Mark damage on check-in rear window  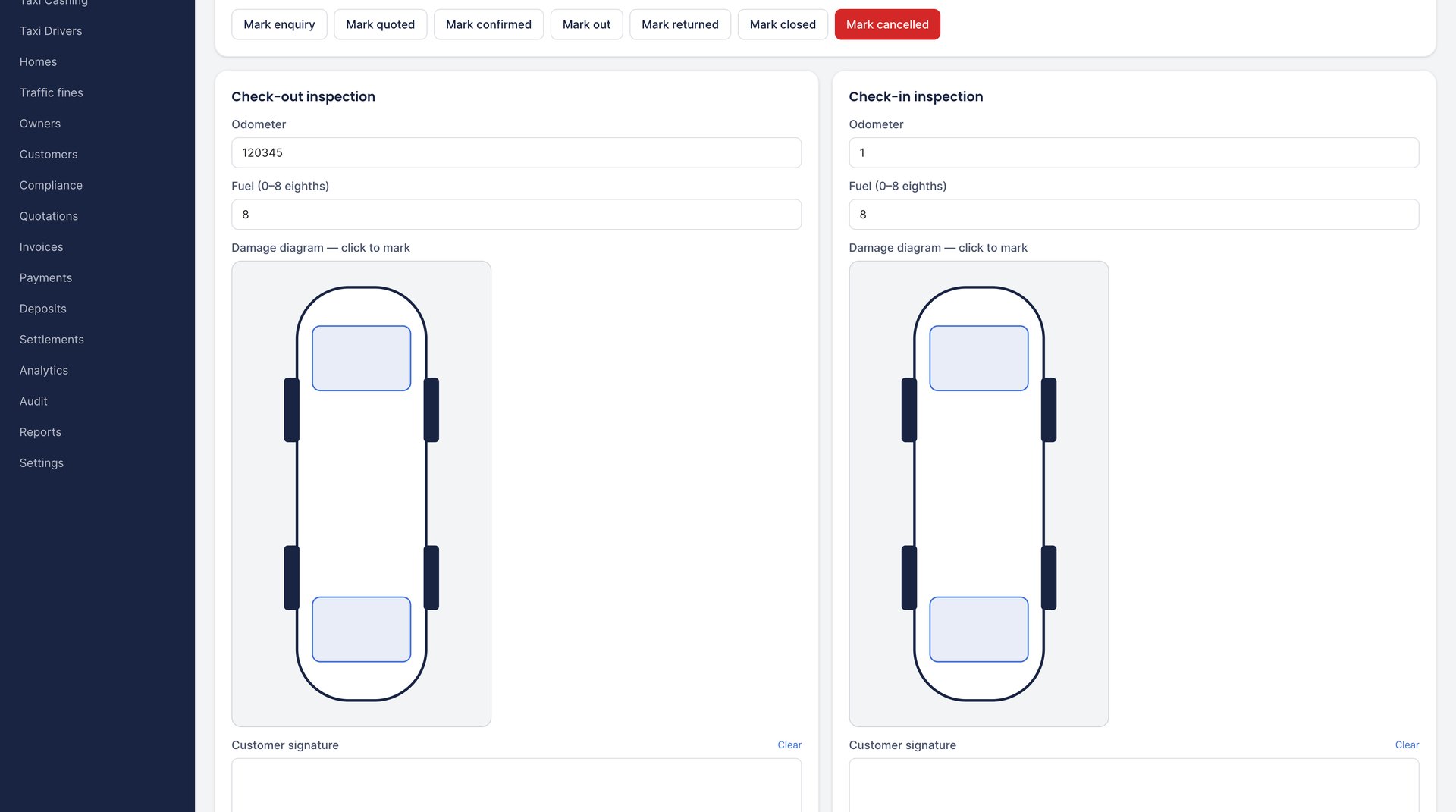click(979, 629)
